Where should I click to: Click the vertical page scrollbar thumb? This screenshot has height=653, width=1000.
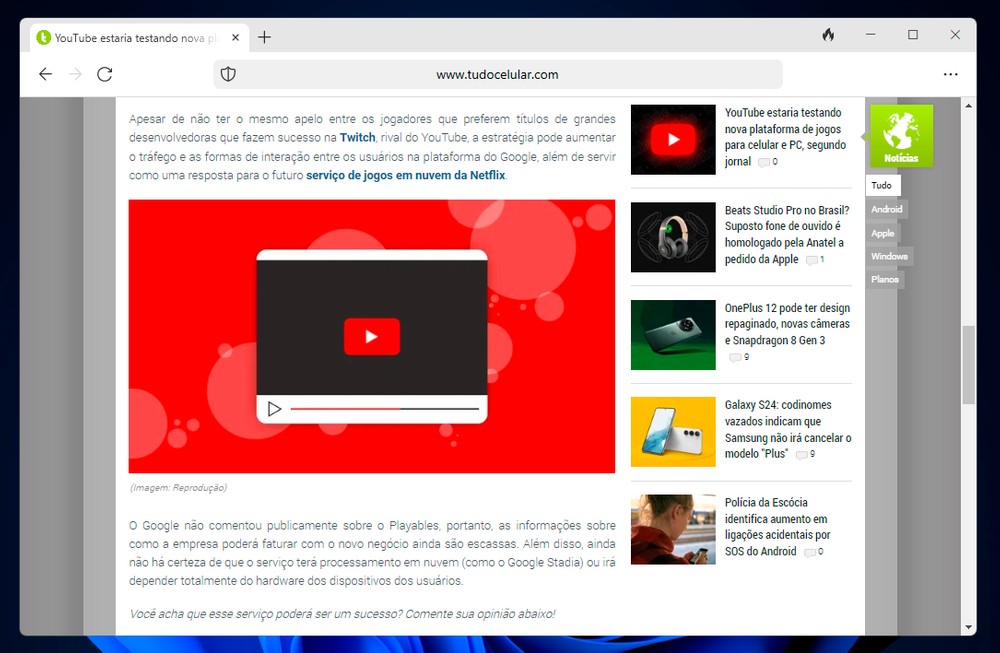[x=968, y=364]
